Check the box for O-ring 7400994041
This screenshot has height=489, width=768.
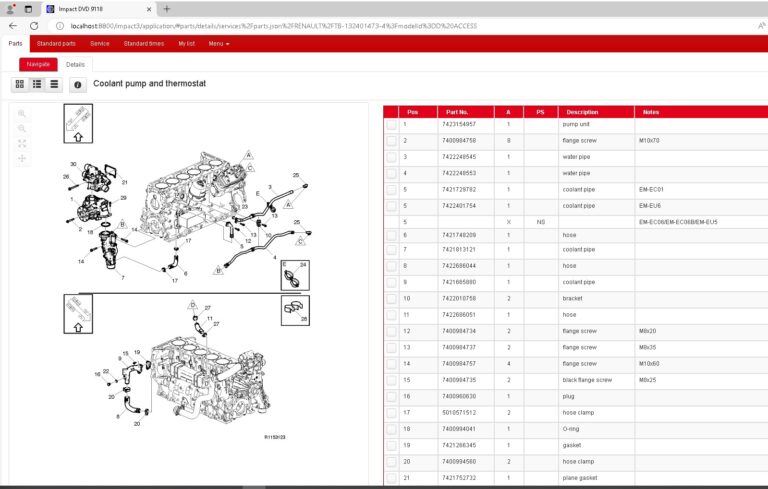click(x=391, y=429)
